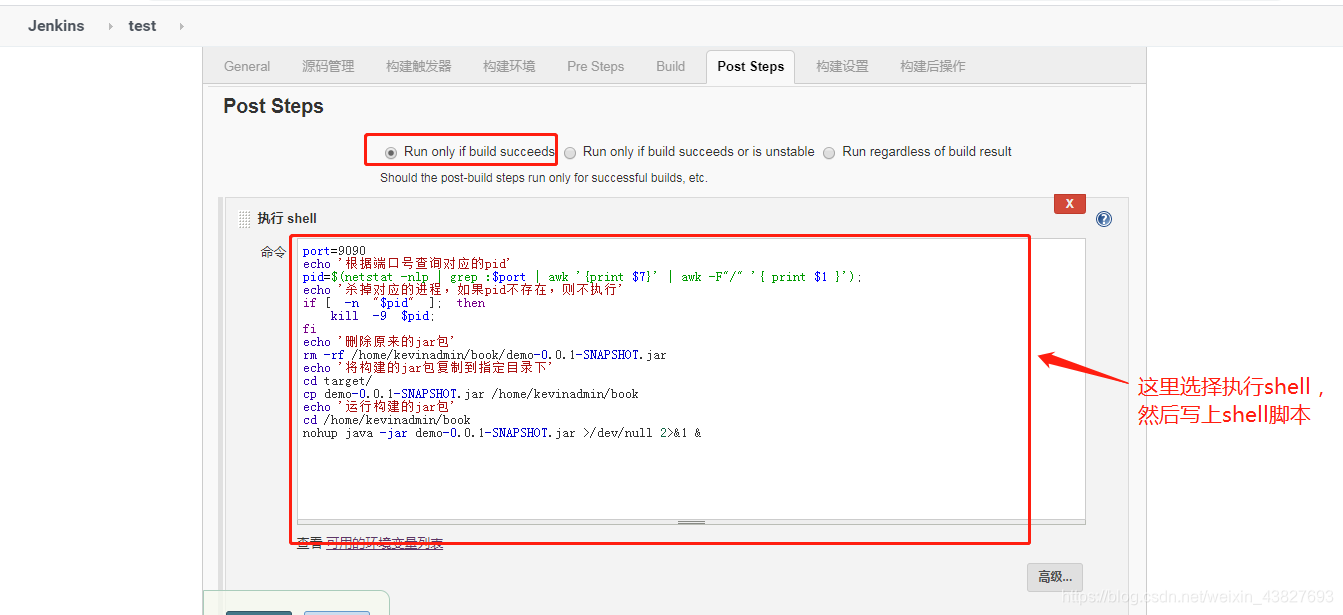
Task: Open the 构建后操作 tab
Action: pos(931,66)
